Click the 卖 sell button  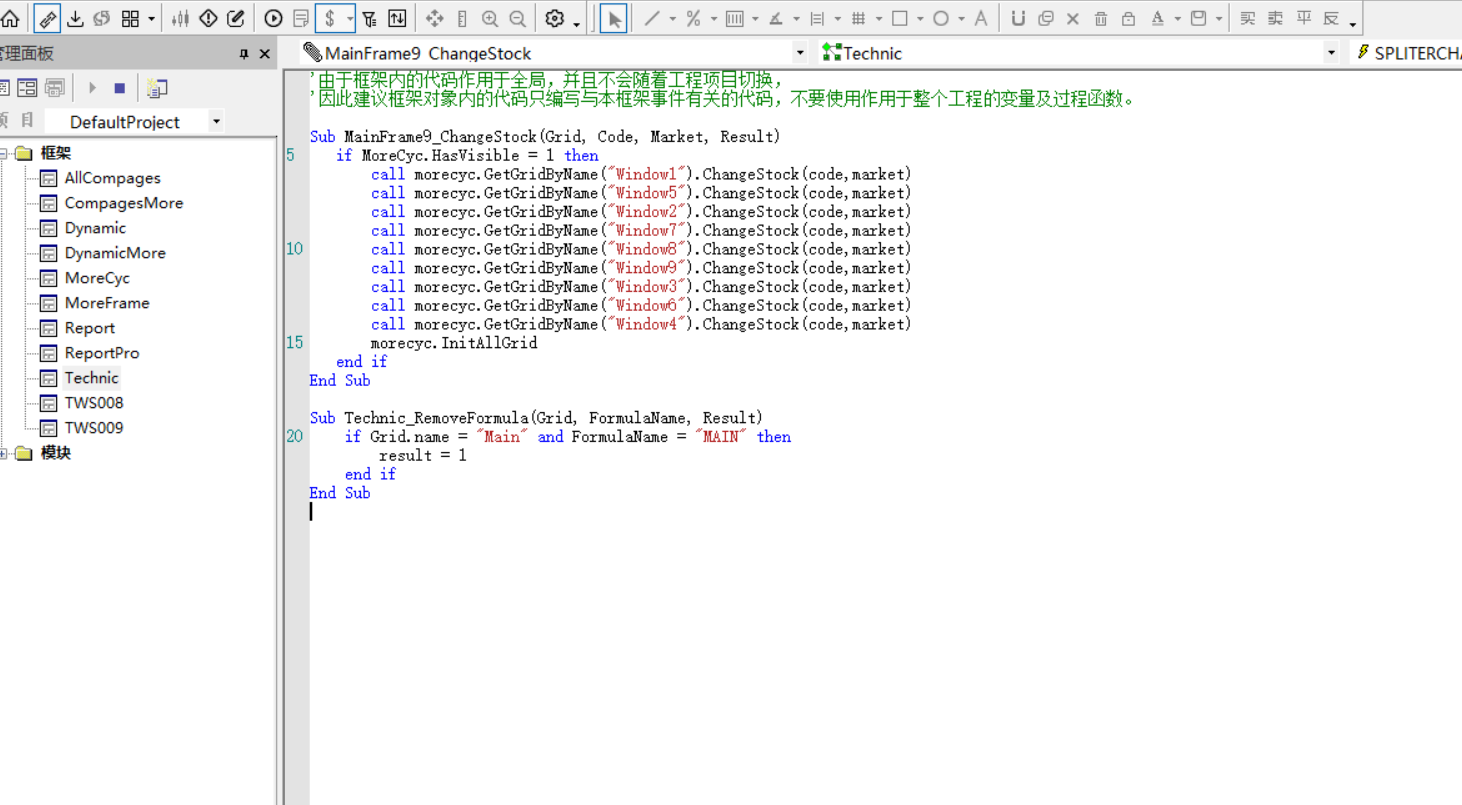[x=1275, y=18]
